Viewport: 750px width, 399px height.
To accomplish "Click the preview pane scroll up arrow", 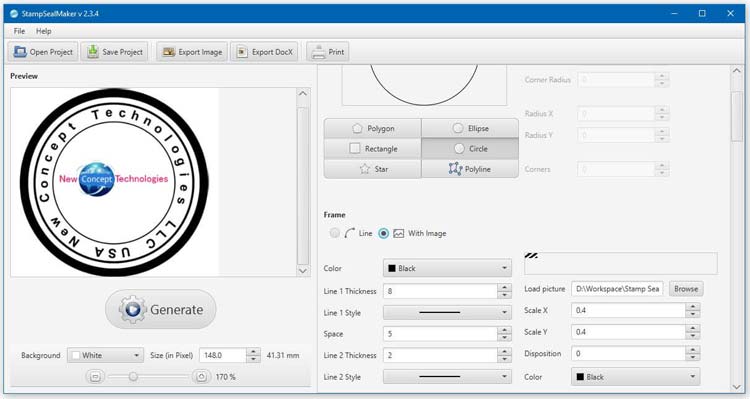I will 303,93.
